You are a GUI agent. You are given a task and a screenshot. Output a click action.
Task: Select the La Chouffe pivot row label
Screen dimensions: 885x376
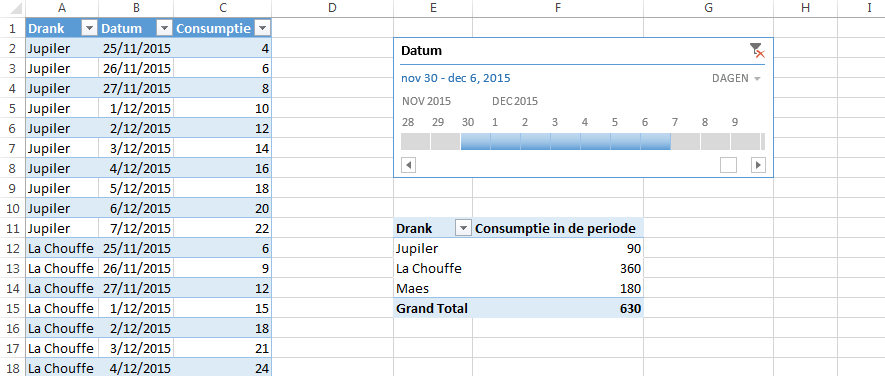[x=429, y=268]
